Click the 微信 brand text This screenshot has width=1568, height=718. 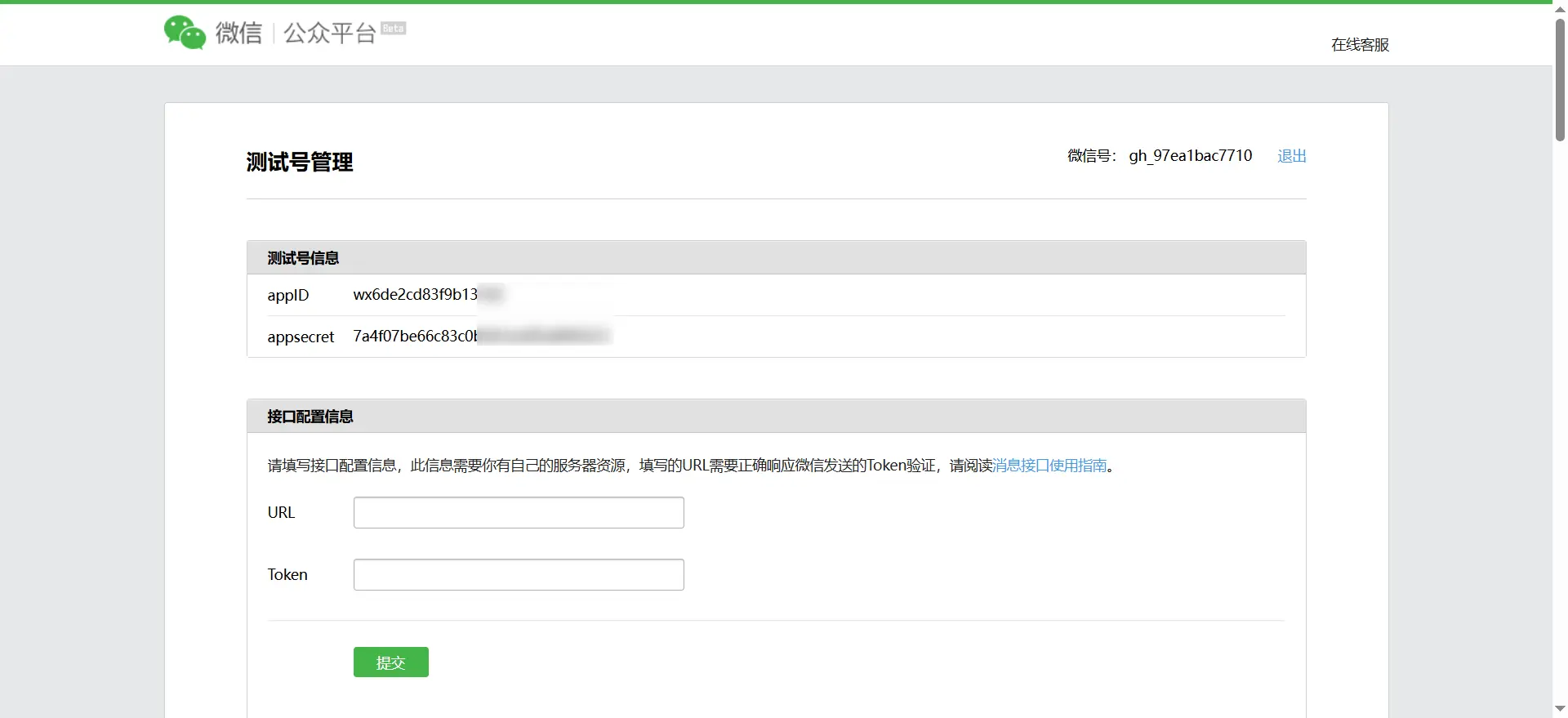(x=238, y=33)
